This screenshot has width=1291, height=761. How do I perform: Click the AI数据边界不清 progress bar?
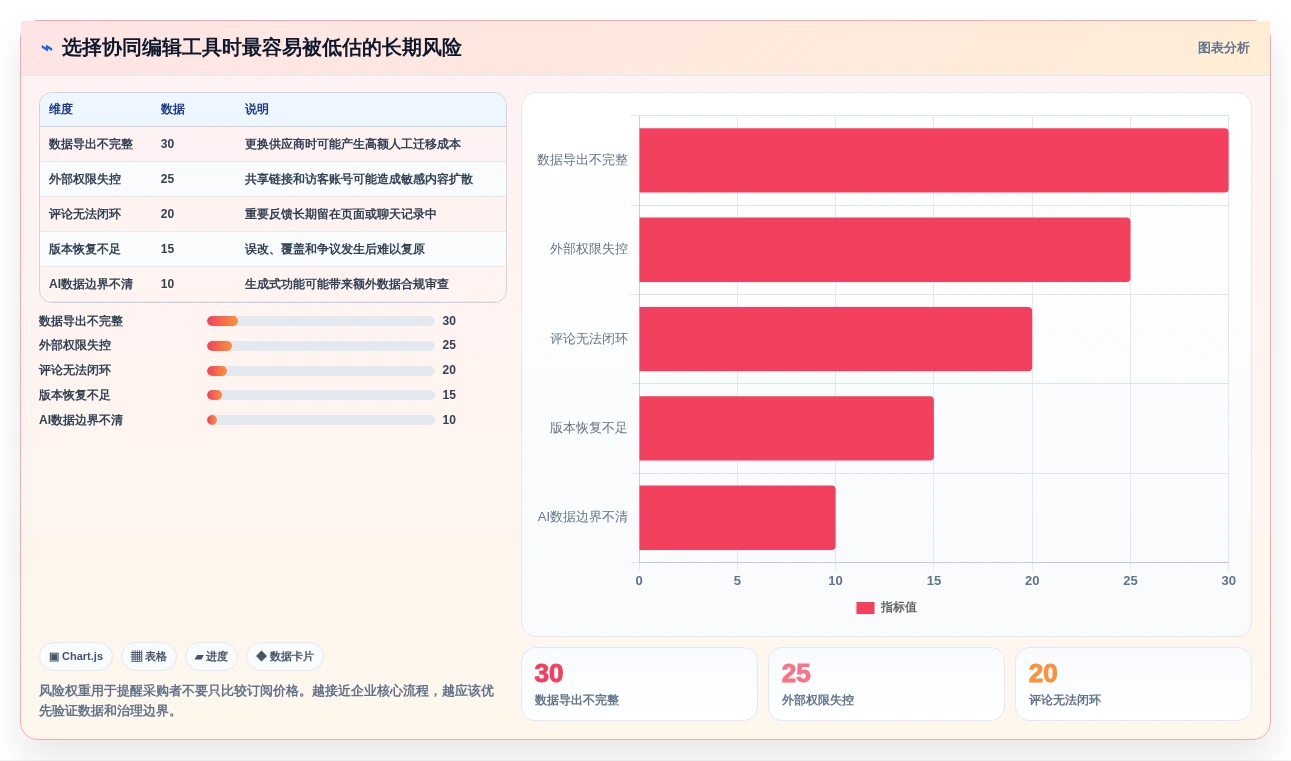[x=320, y=420]
